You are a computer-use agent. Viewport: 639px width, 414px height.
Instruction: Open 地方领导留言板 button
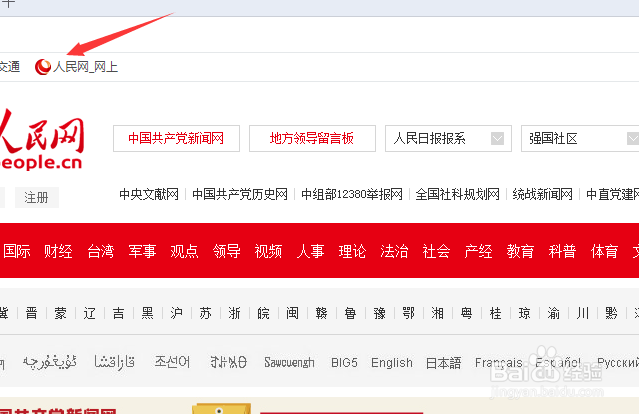312,139
